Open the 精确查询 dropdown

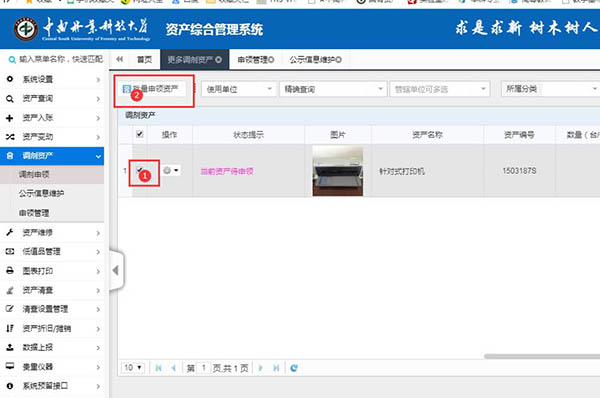pos(333,89)
